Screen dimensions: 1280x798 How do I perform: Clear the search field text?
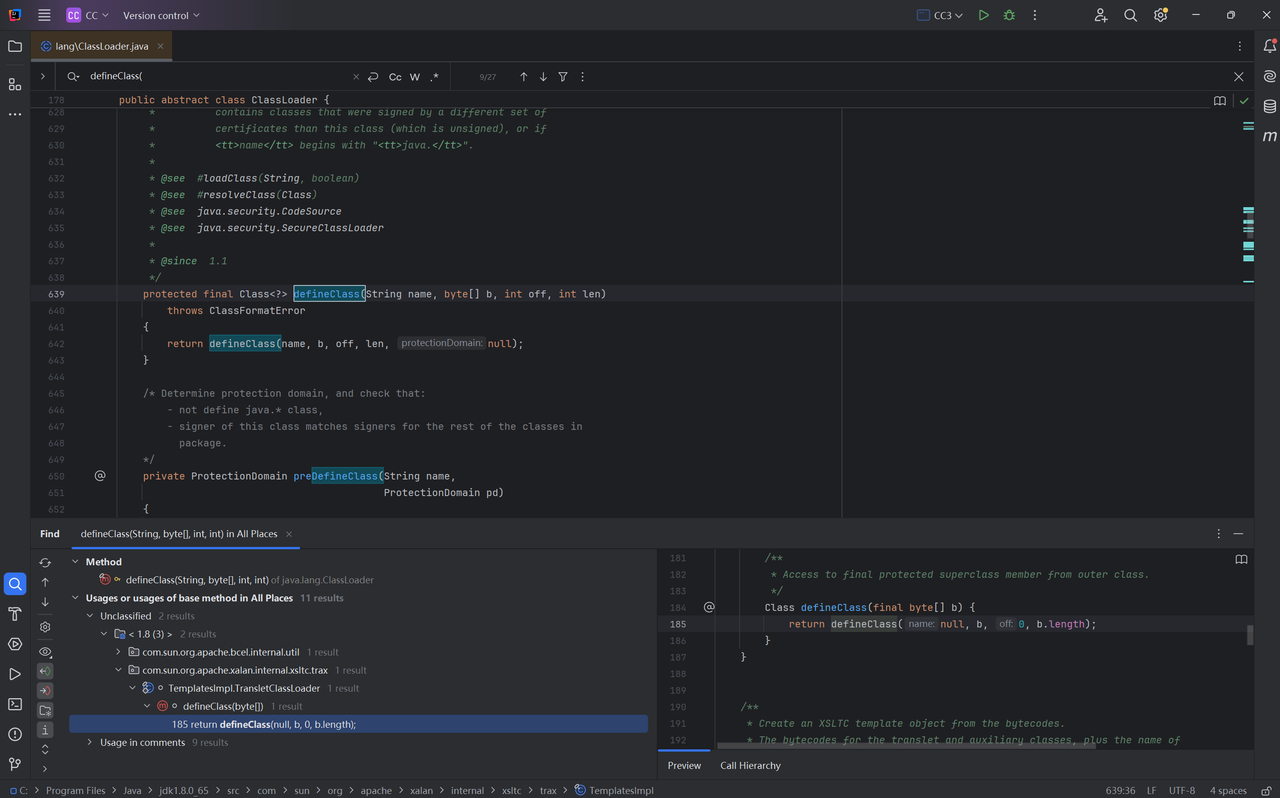pyautogui.click(x=356, y=76)
